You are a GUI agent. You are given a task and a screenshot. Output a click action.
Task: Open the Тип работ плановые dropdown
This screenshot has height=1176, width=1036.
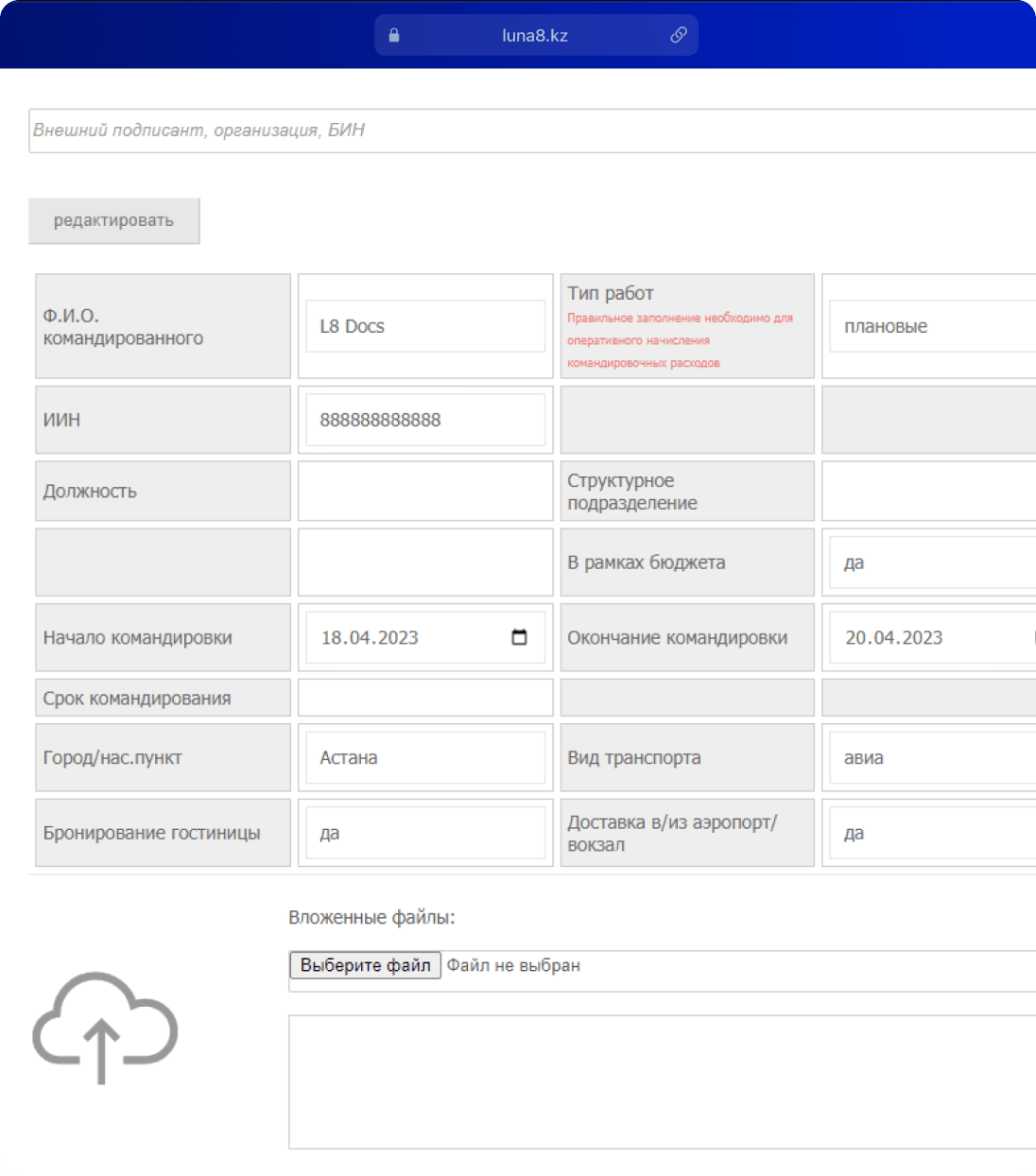(932, 326)
